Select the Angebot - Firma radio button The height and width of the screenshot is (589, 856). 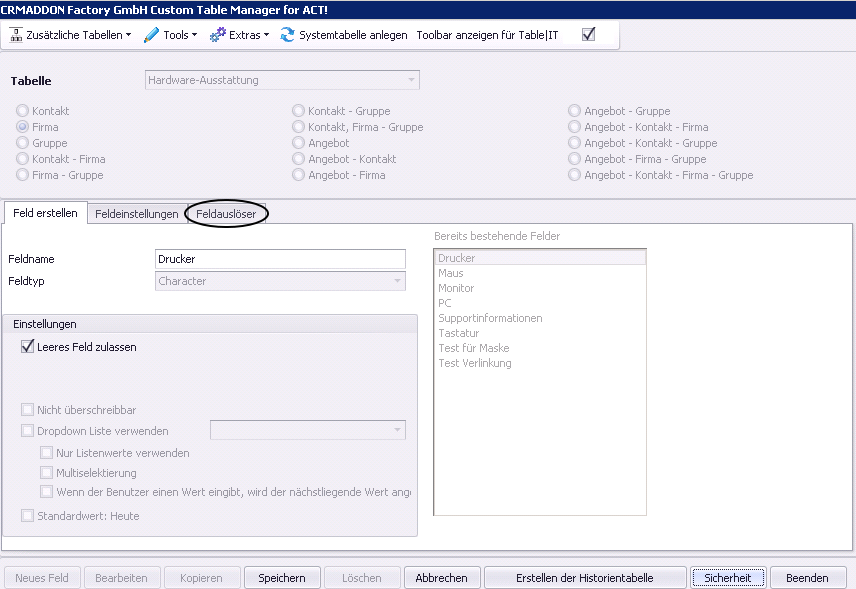(298, 175)
